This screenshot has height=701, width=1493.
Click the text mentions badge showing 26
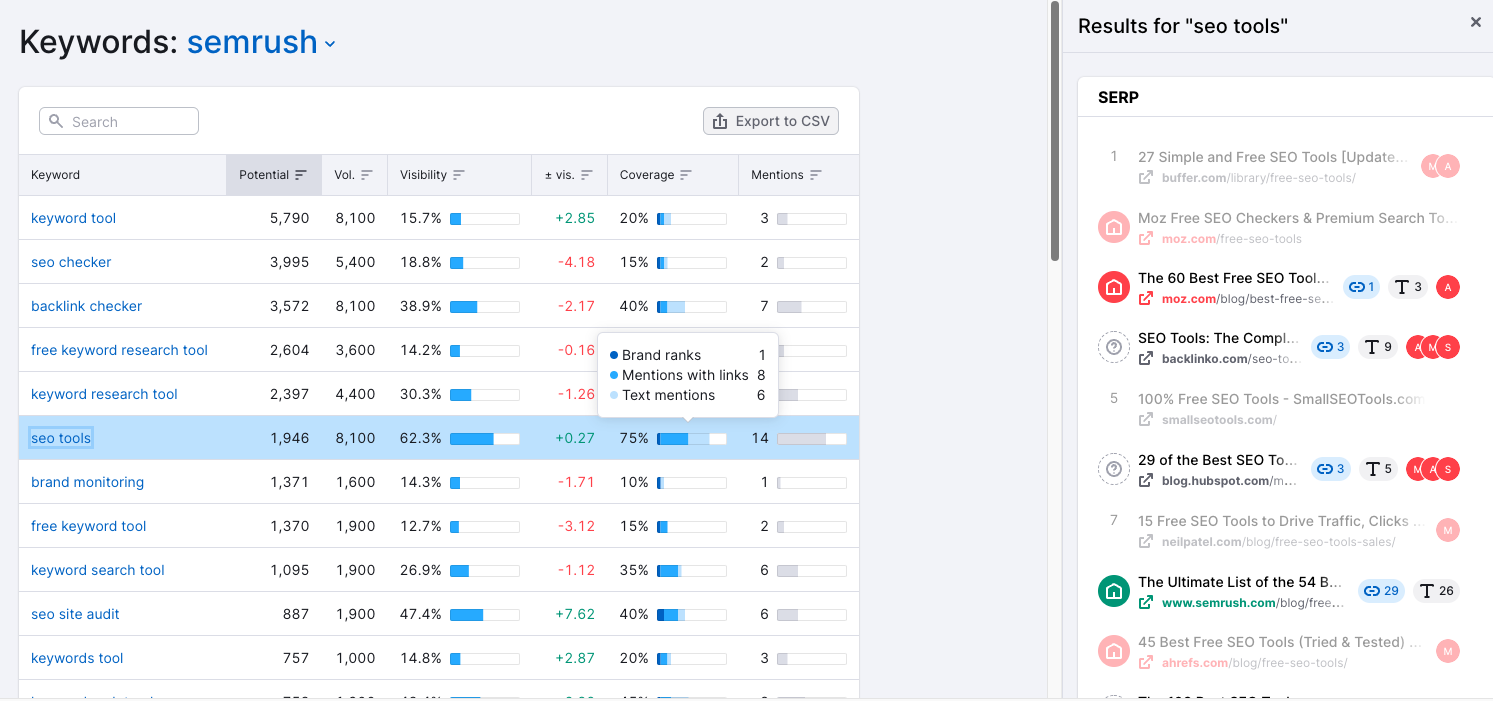[x=1437, y=591]
